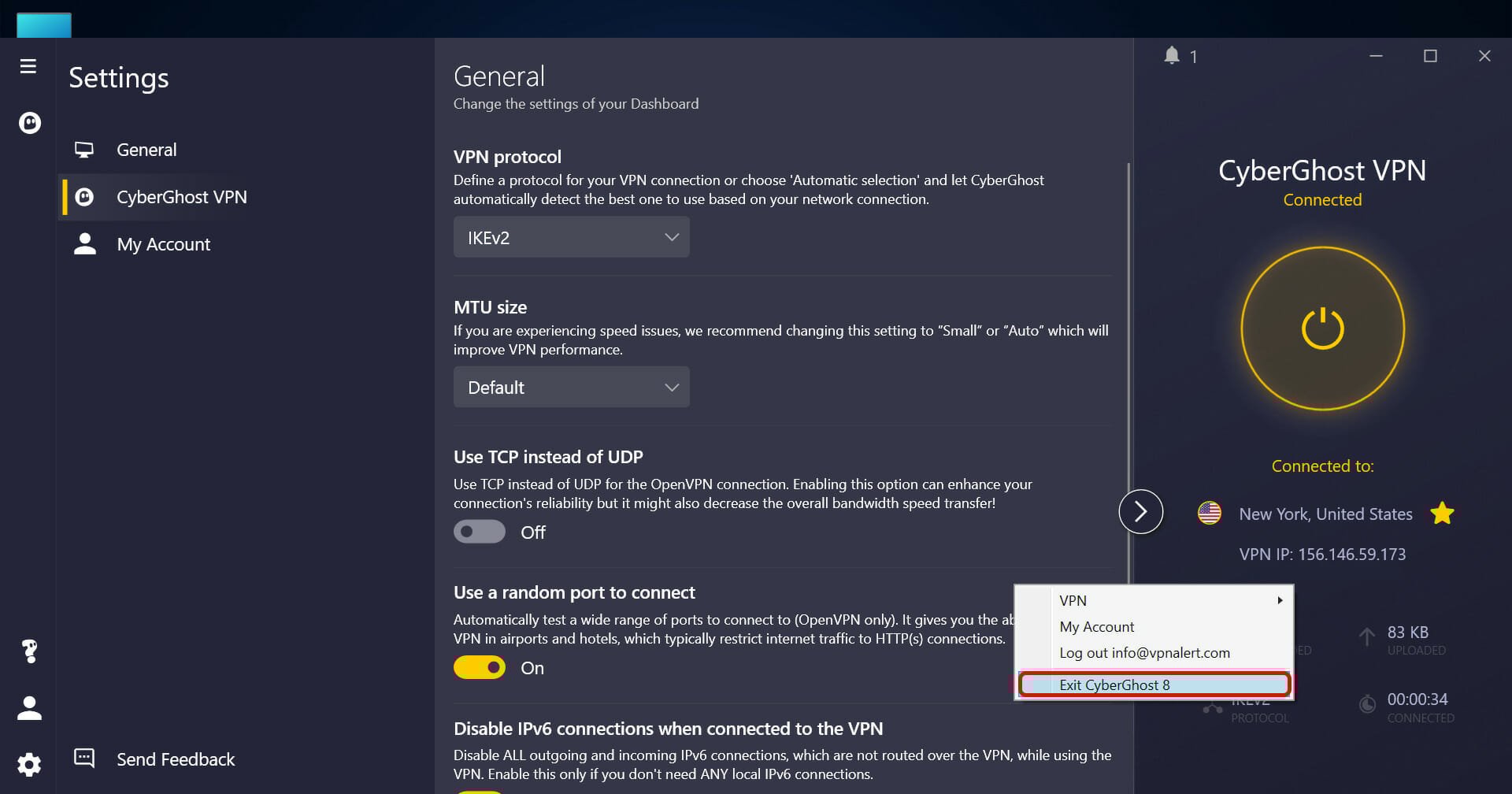The height and width of the screenshot is (794, 1512).
Task: Click the clock icon beside connected time
Action: point(1369,703)
